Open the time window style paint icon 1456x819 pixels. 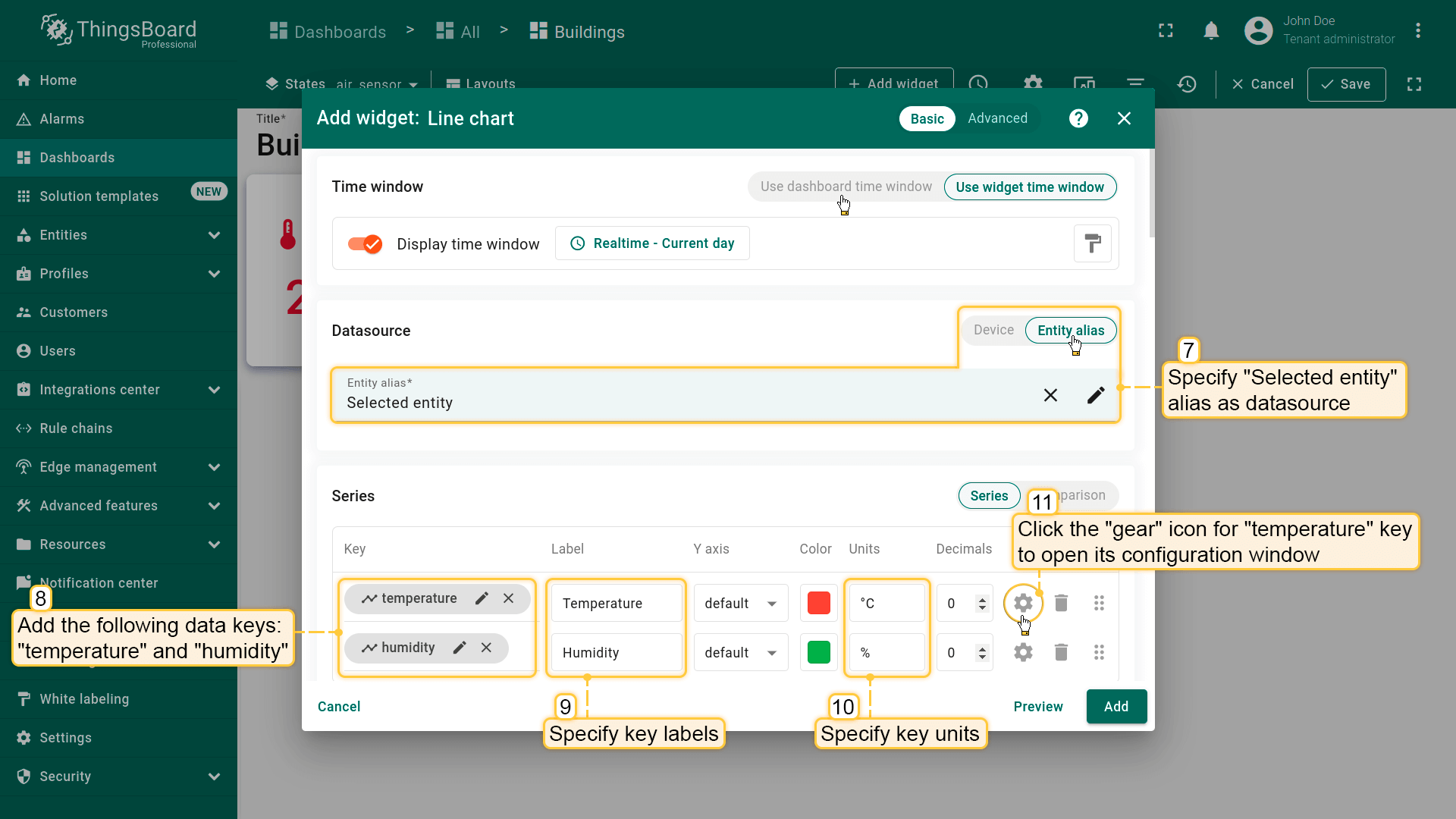[x=1092, y=243]
